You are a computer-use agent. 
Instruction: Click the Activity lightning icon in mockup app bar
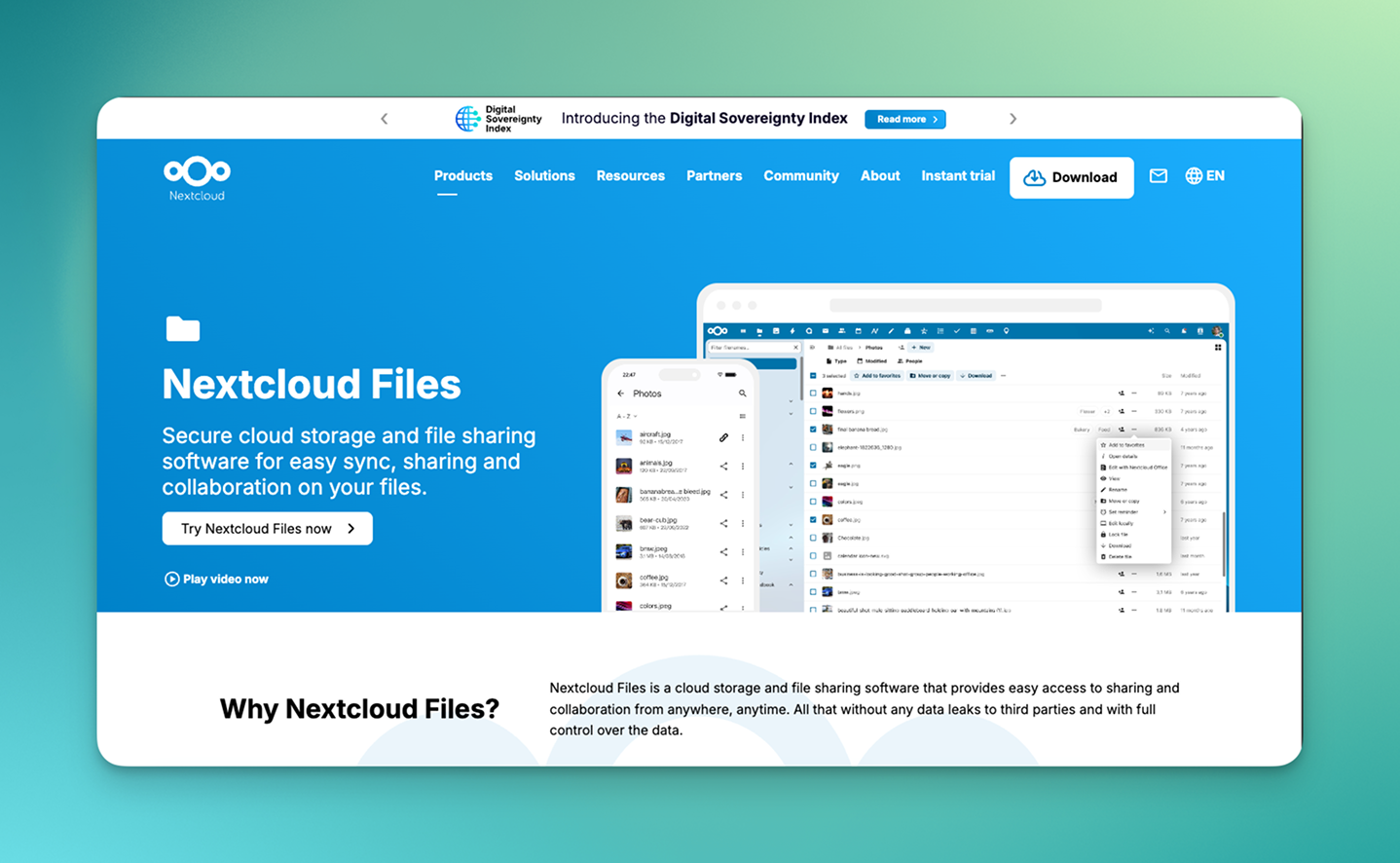click(x=792, y=331)
